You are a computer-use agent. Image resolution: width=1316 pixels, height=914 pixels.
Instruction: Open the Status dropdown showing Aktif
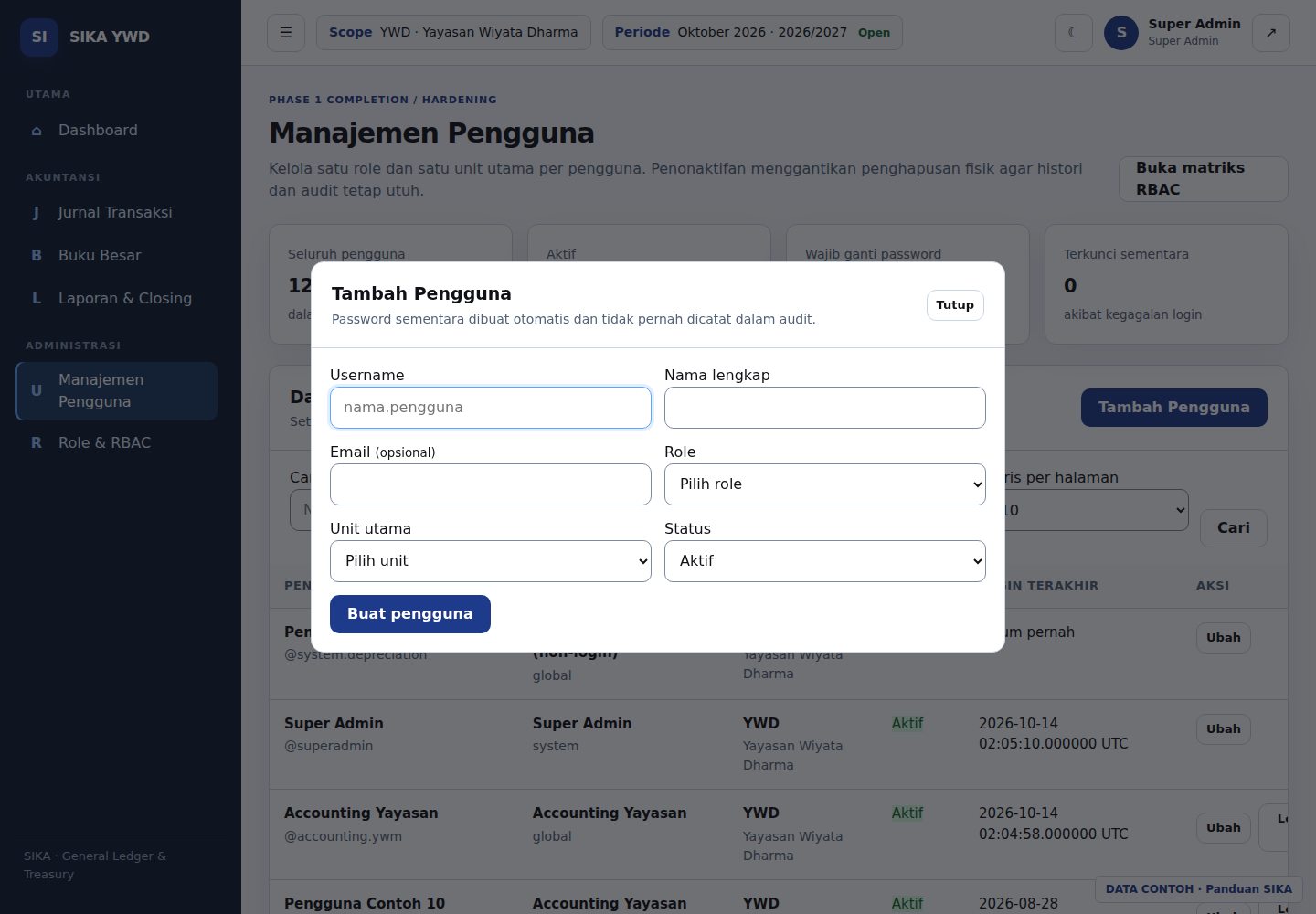pyautogui.click(x=825, y=561)
